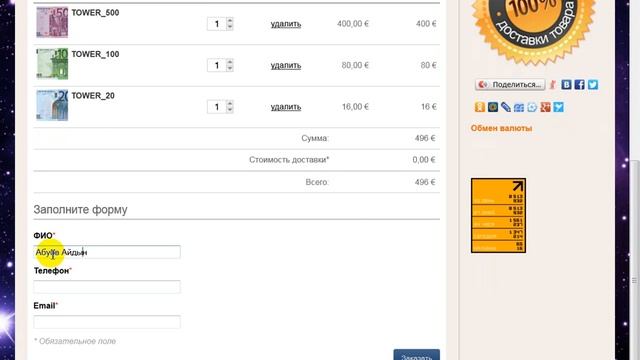Remove TOWER_100 via удалить link
Viewport: 640px width, 360px height.
(x=286, y=65)
